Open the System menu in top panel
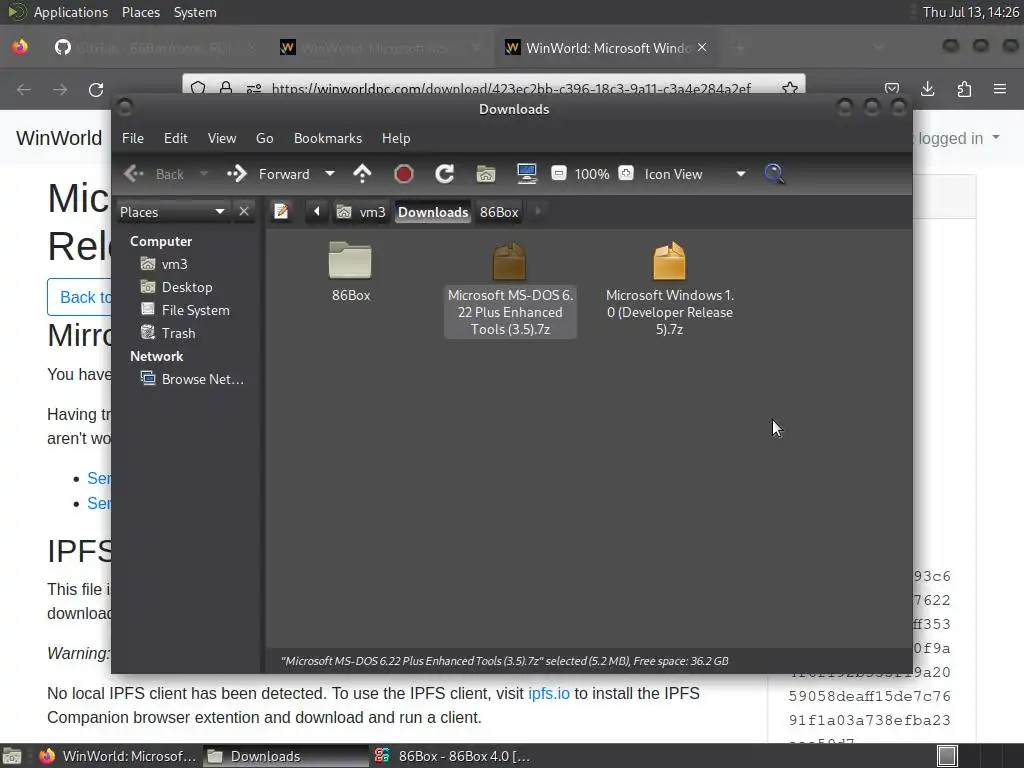1024x768 pixels. click(195, 12)
